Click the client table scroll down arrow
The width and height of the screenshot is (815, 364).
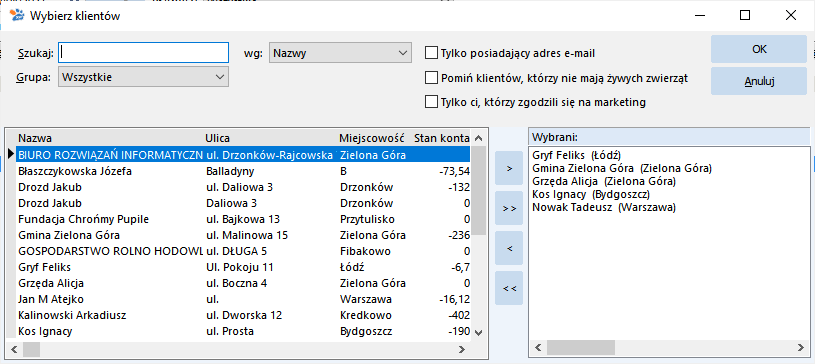(x=479, y=333)
